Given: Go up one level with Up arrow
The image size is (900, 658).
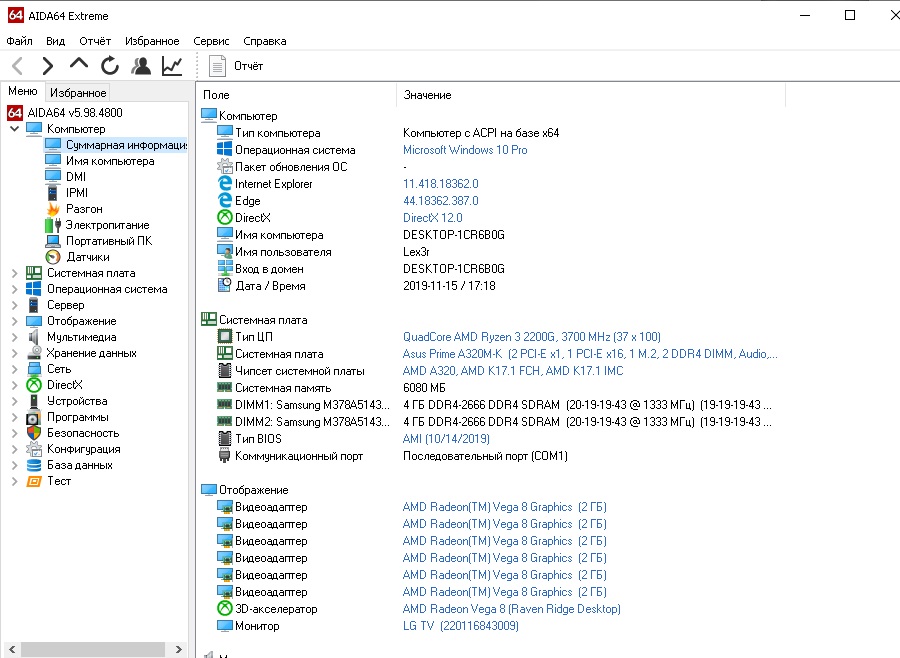Looking at the screenshot, I should tap(79, 64).
